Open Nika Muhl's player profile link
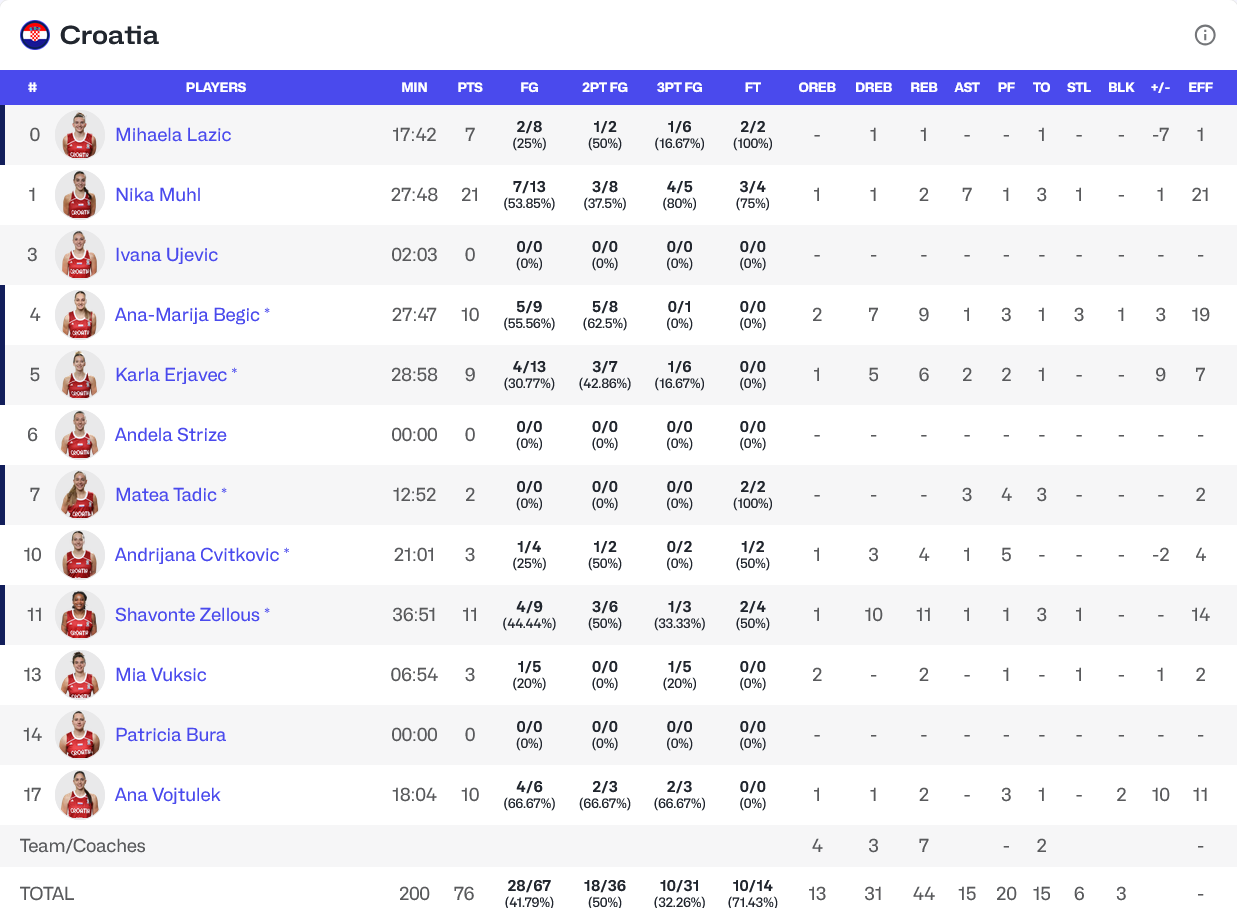The width and height of the screenshot is (1237, 908). coord(158,195)
